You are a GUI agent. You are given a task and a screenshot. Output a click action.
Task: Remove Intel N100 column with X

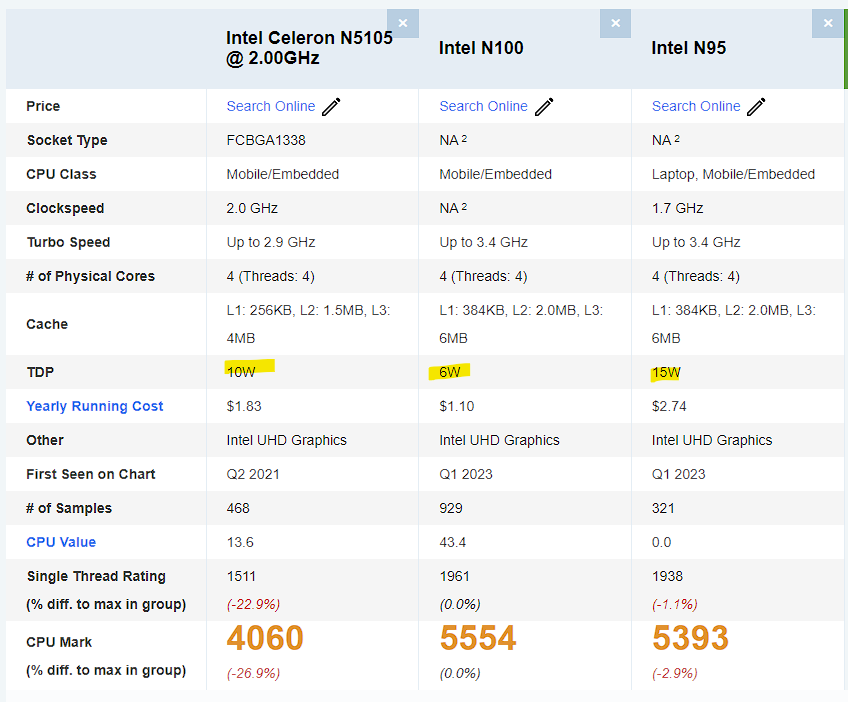pos(615,23)
